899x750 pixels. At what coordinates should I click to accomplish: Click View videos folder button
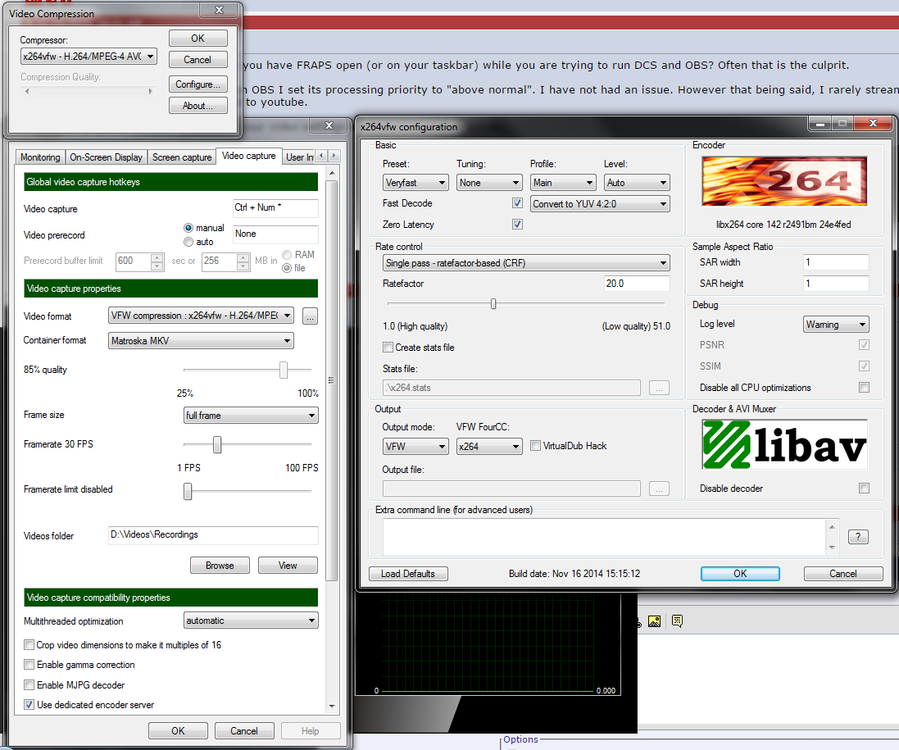coord(288,565)
